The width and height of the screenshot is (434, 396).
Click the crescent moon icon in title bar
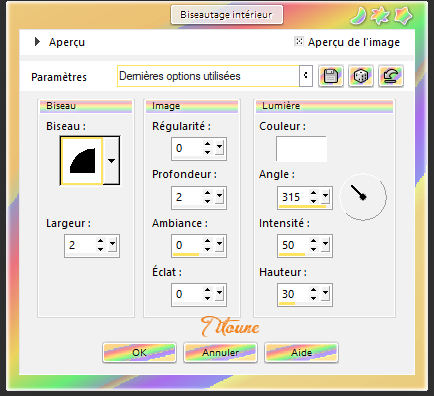[x=358, y=16]
